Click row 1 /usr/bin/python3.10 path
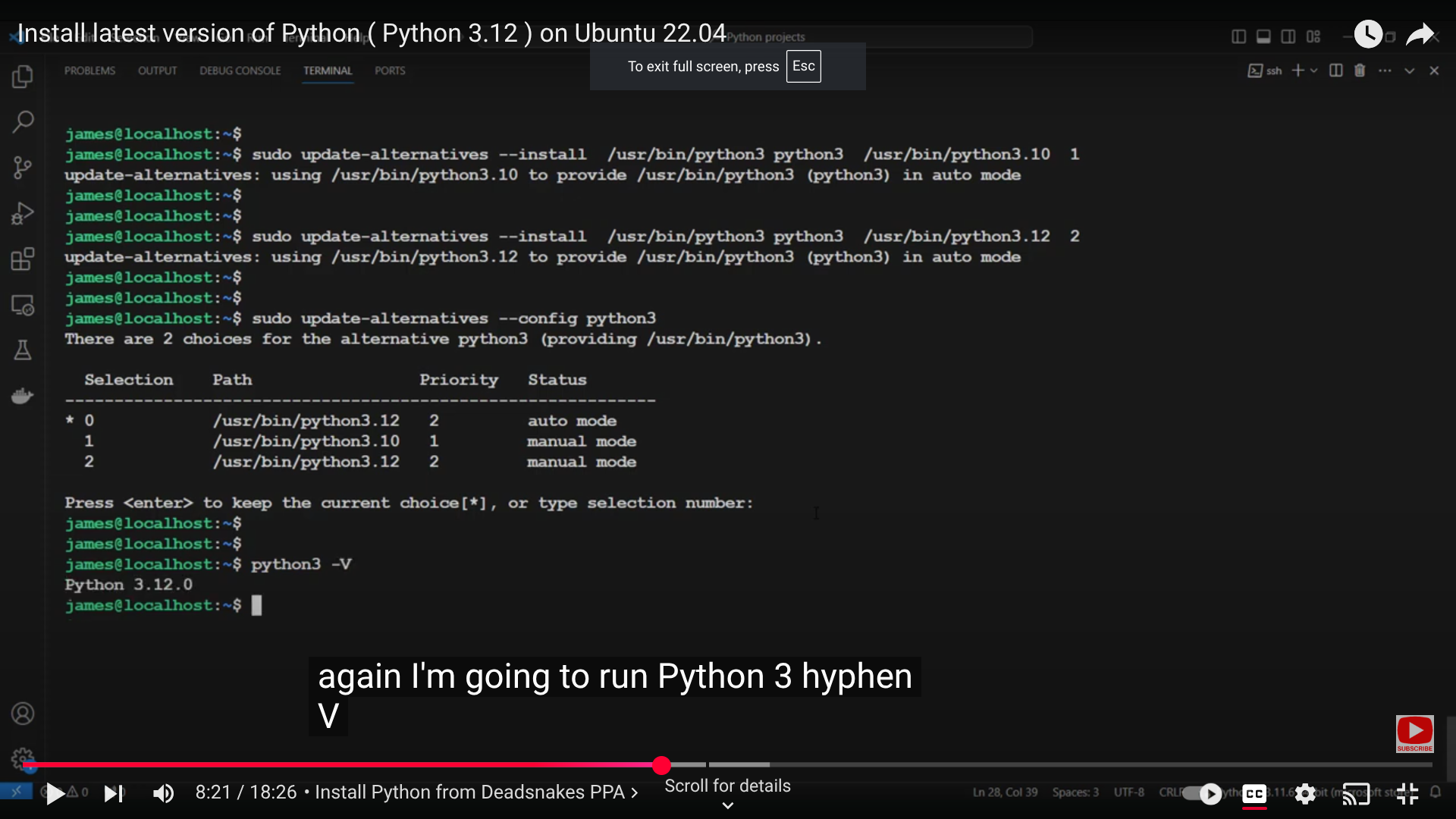The image size is (1456, 819). click(306, 441)
